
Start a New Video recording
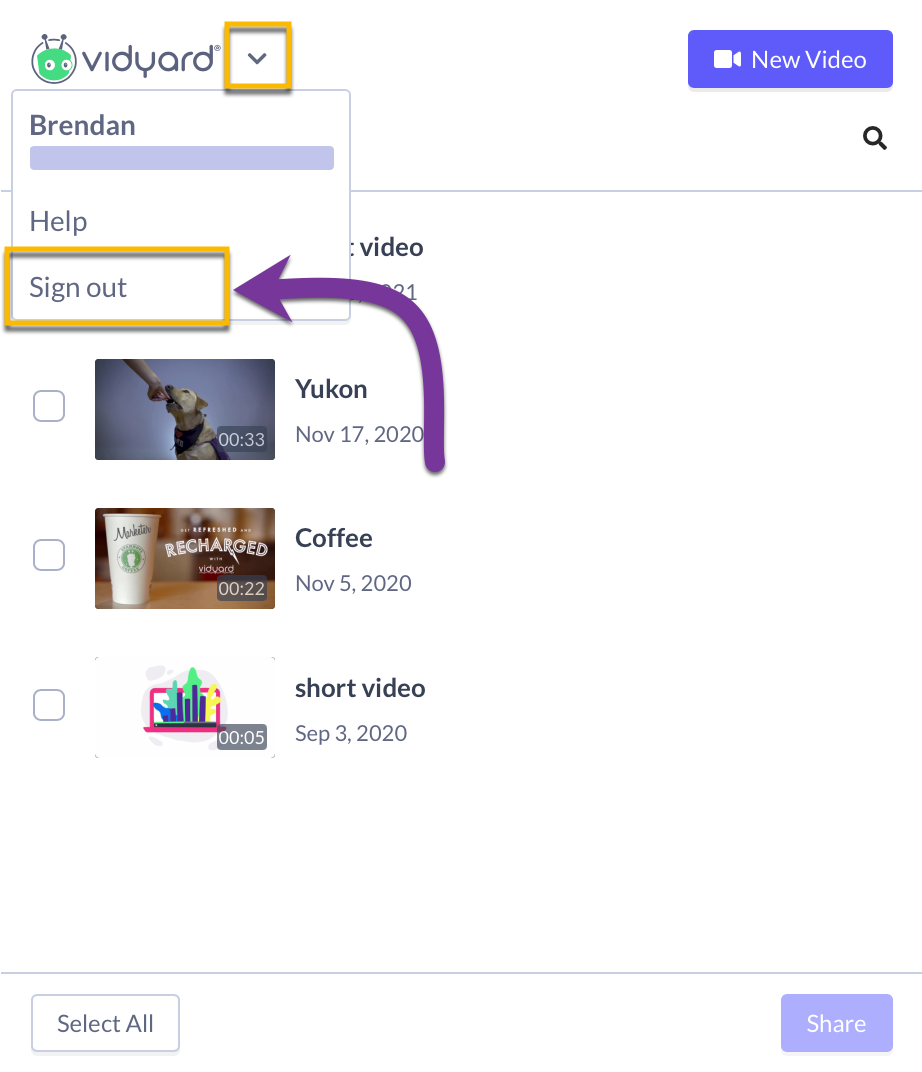[x=790, y=59]
